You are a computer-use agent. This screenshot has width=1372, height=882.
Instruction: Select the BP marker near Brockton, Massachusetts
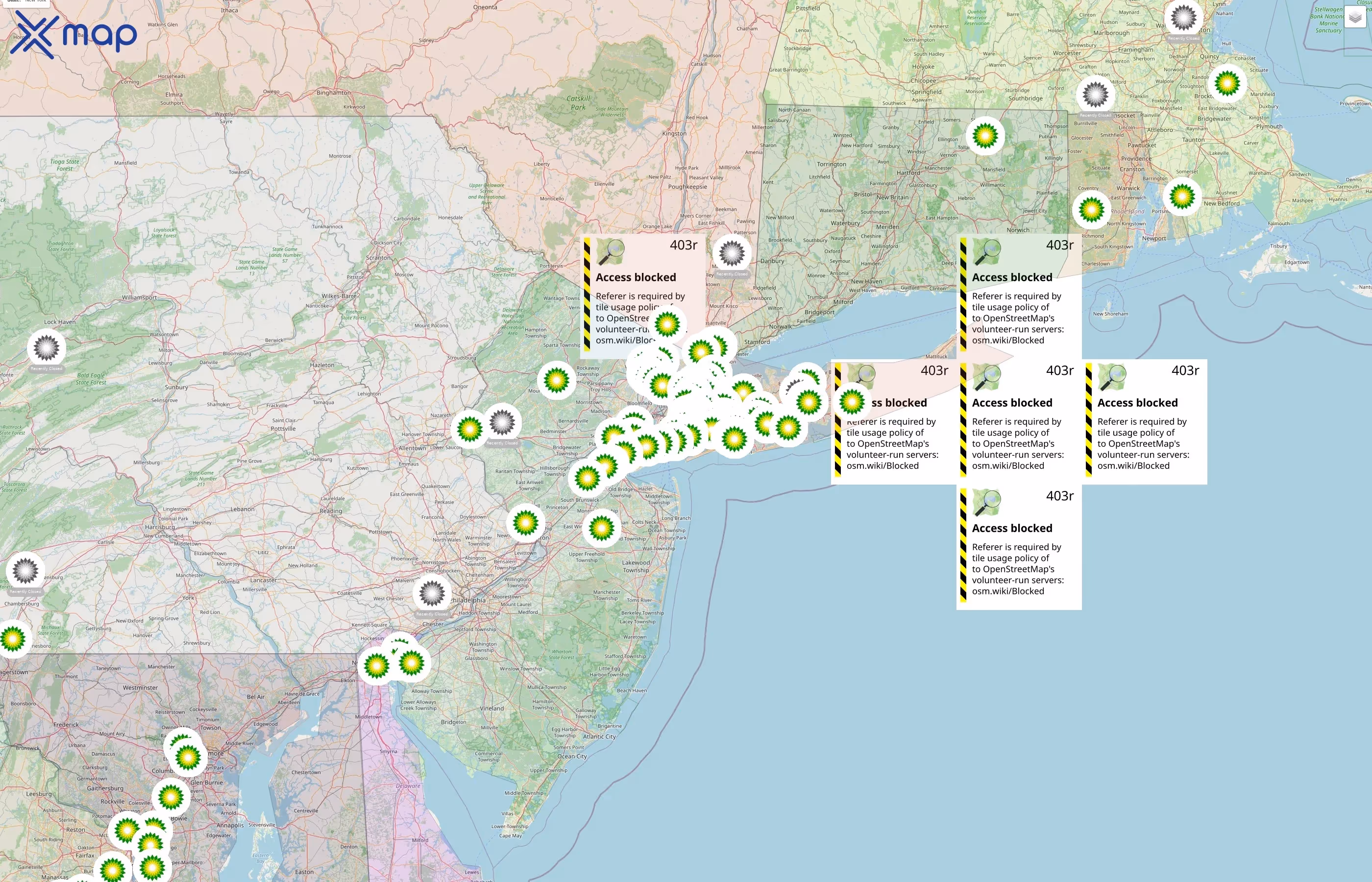[x=1227, y=84]
